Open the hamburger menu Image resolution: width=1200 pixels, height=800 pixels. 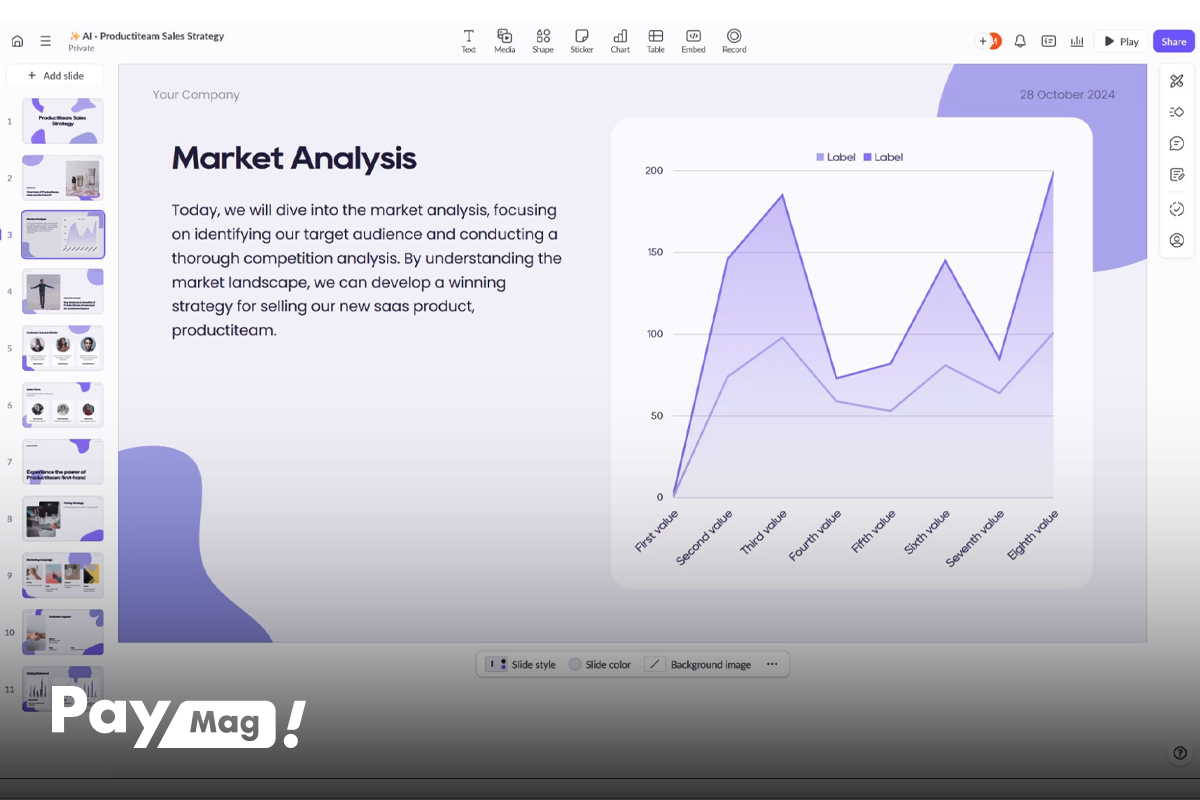tap(45, 41)
